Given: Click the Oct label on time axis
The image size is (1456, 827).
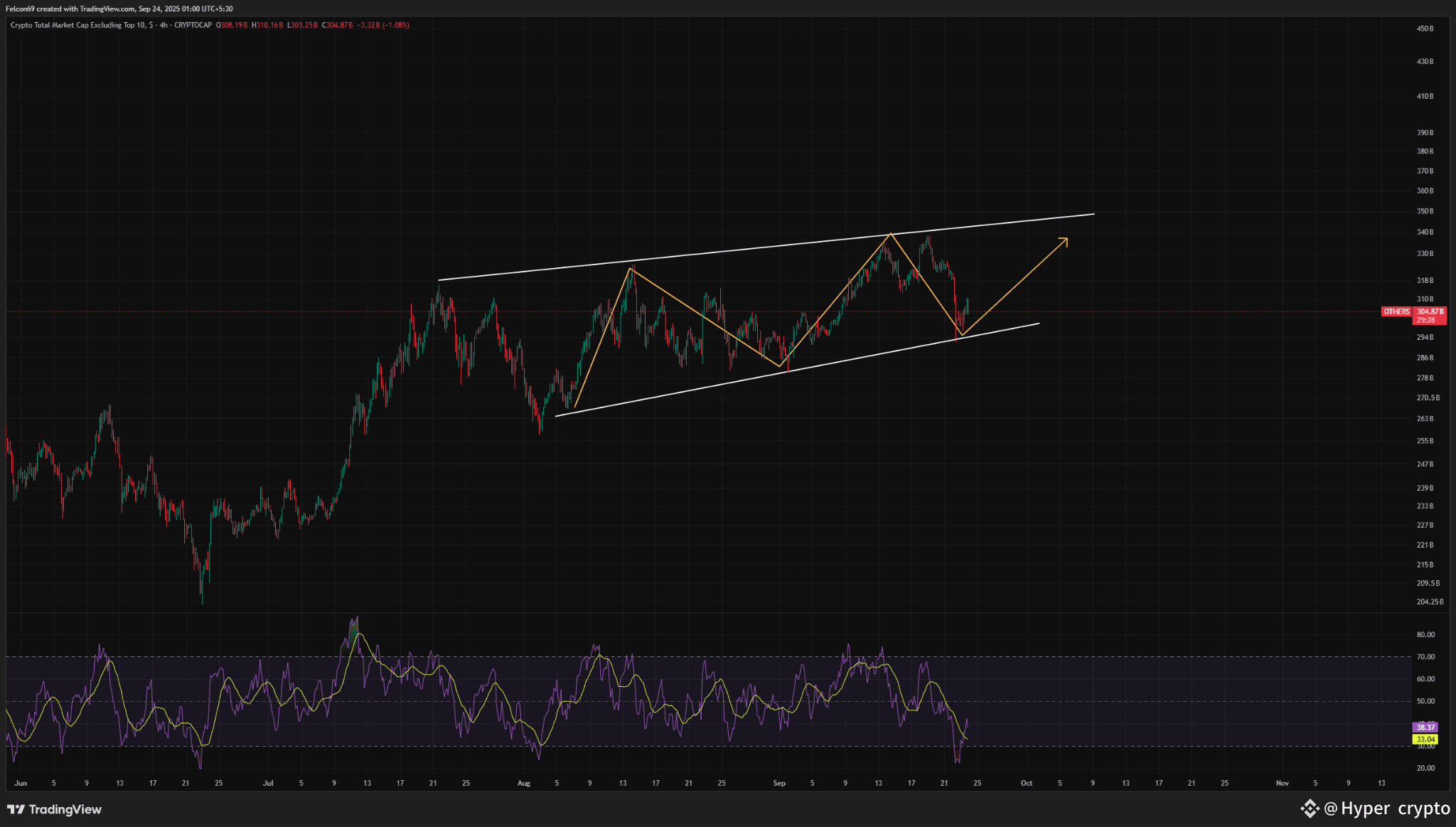Looking at the screenshot, I should [1027, 783].
